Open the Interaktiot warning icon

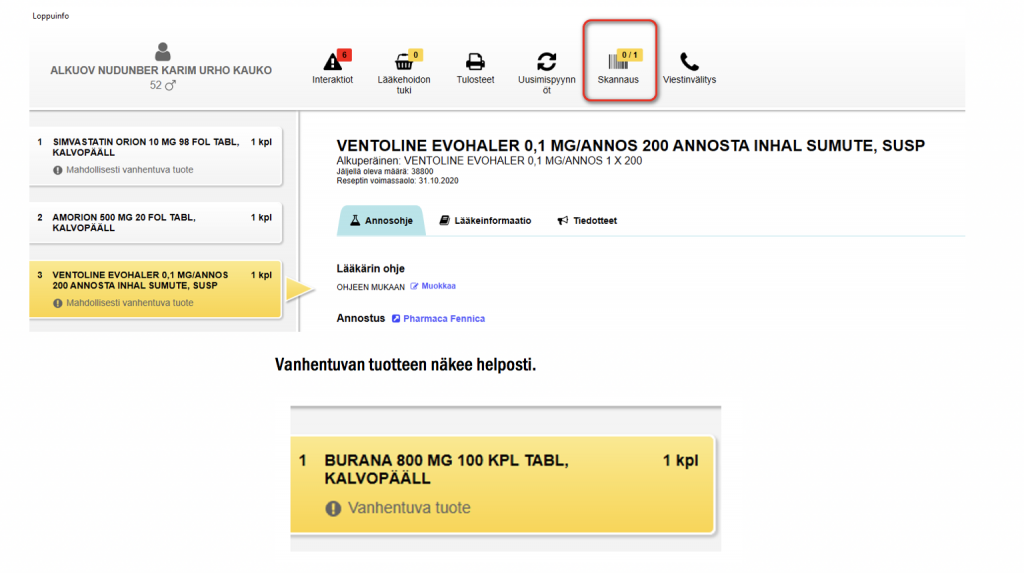pyautogui.click(x=332, y=62)
